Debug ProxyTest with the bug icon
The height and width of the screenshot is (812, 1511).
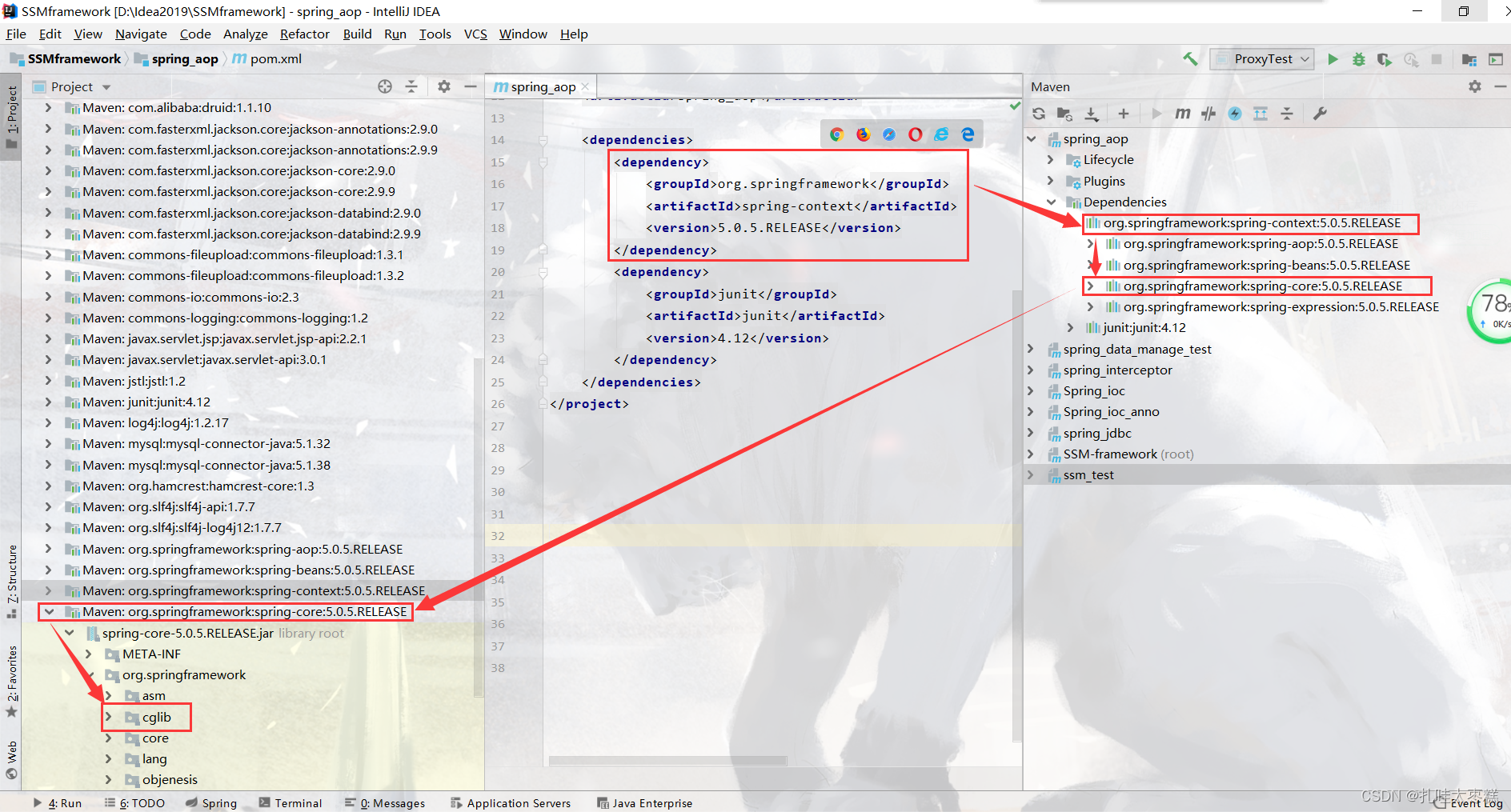point(1359,58)
